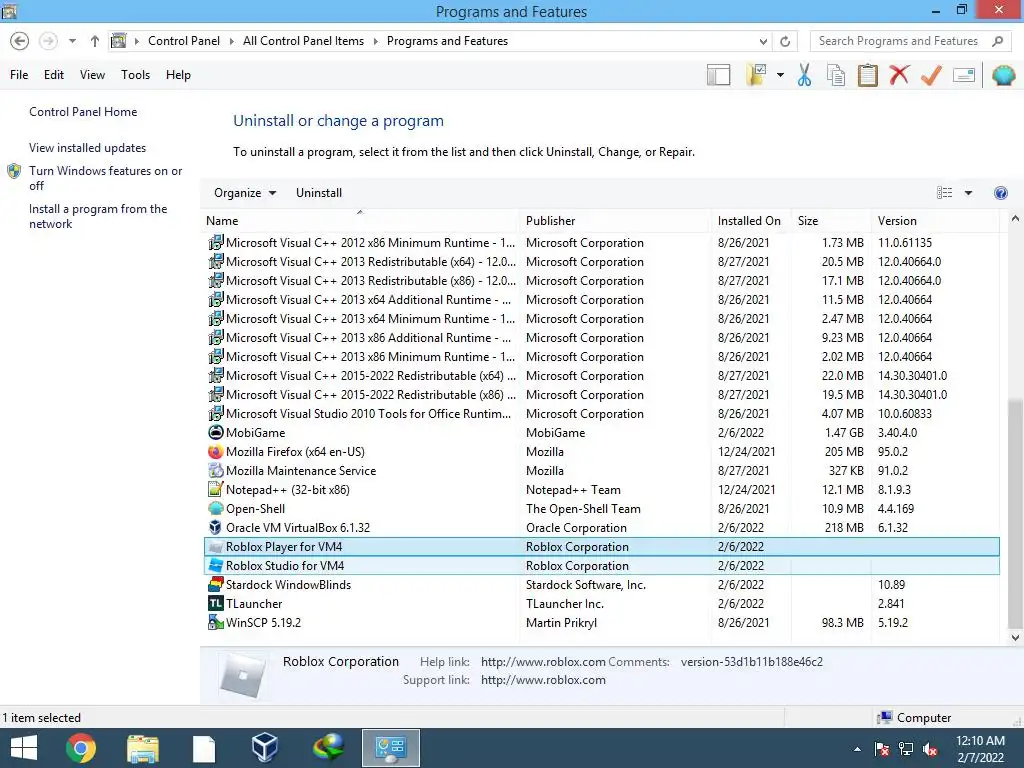Click the blue Help question icon
The height and width of the screenshot is (768, 1024).
[1000, 193]
